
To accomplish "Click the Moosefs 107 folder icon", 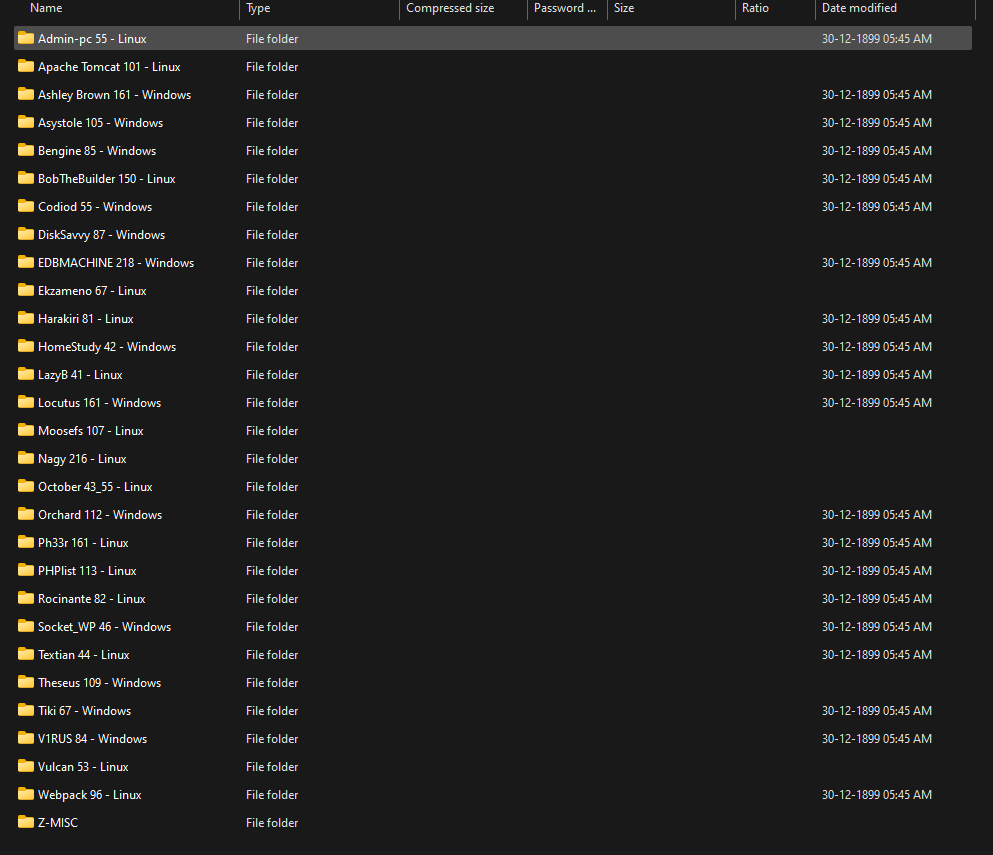I will coord(26,430).
